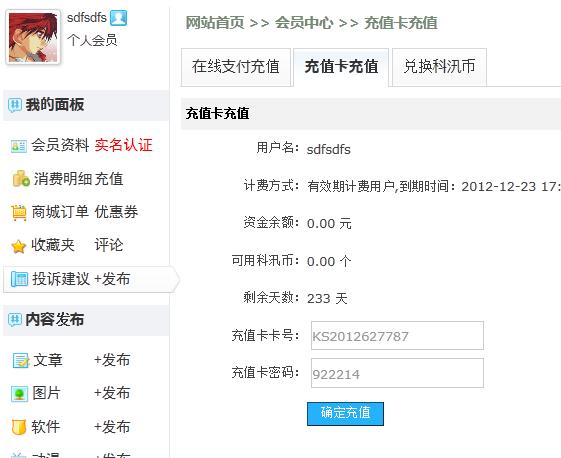
Task: Open 商城订单 link
Action: 60,212
